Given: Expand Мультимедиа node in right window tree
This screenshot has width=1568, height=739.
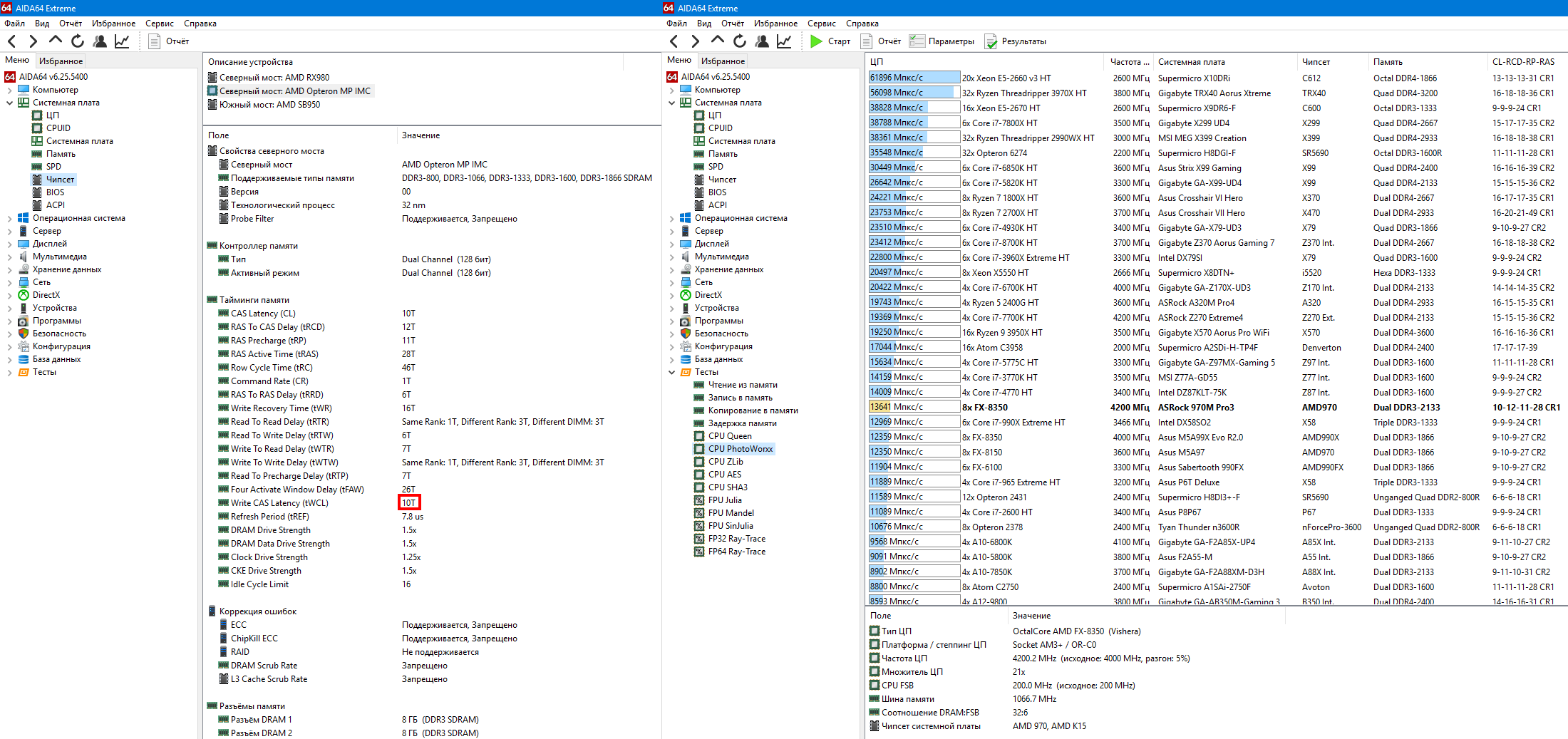Looking at the screenshot, I should click(671, 257).
